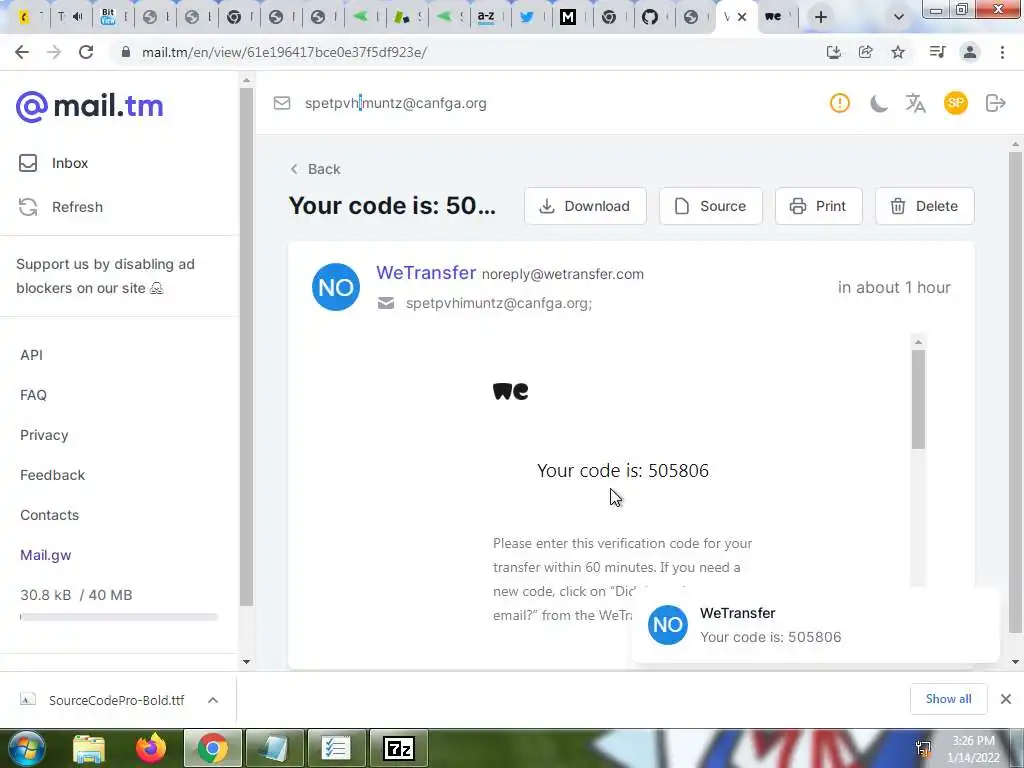This screenshot has width=1024, height=768.
Task: Open 7-Zip from the taskbar
Action: tap(399, 748)
